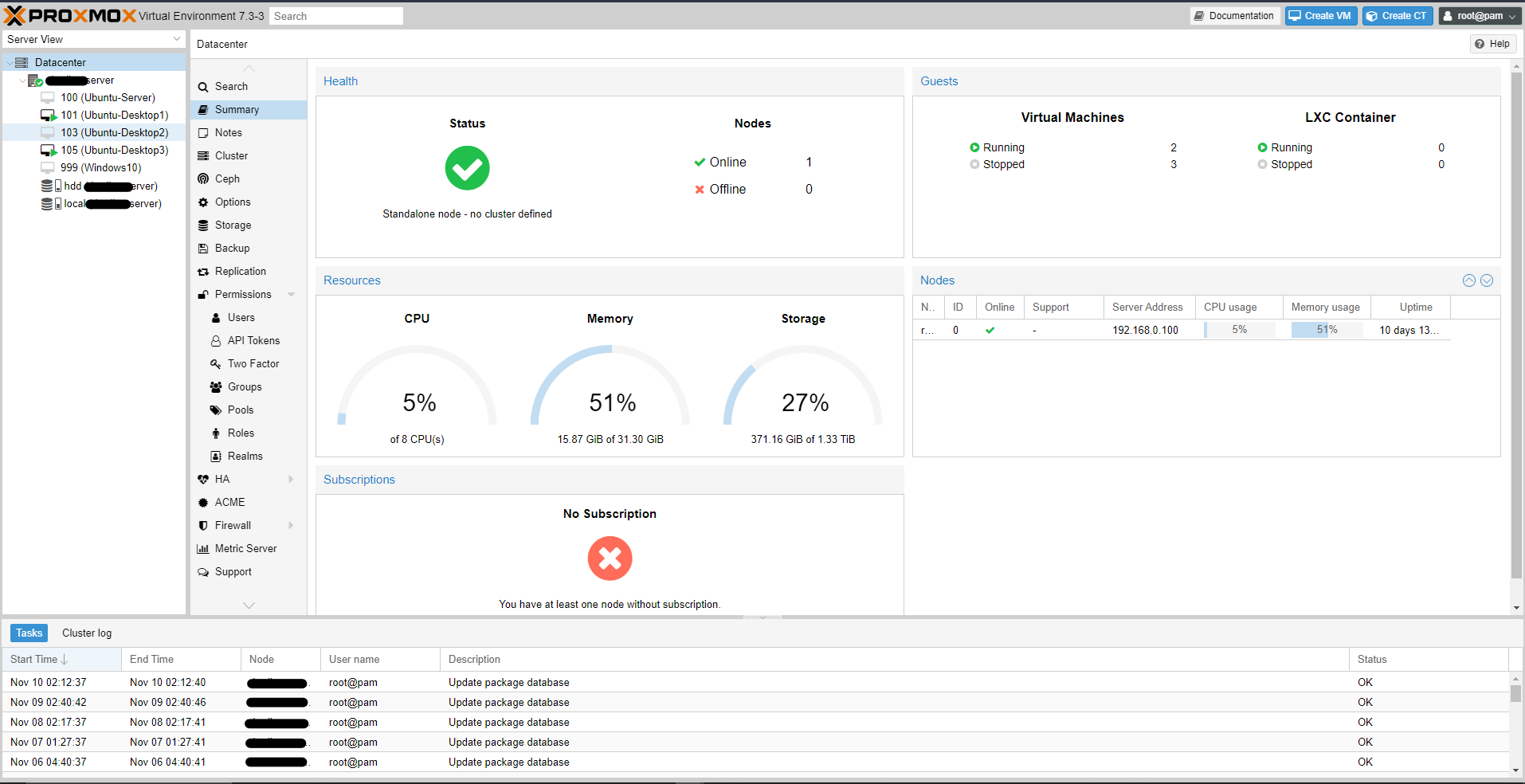Switch to the Cluster log tab
The height and width of the screenshot is (784, 1525).
87,632
